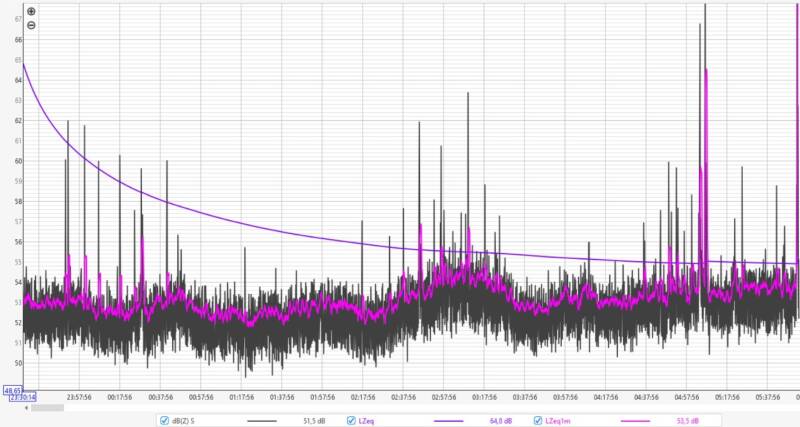The height and width of the screenshot is (427, 800).
Task: Click the 03:57:56 time axis label
Action: (565, 397)
